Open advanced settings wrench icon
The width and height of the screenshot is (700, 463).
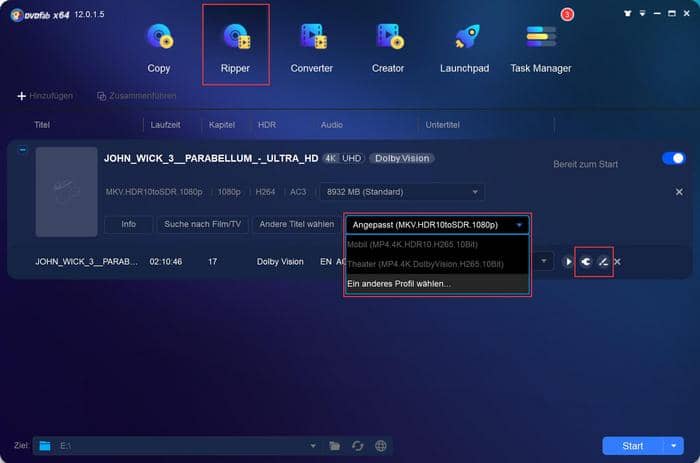coord(586,262)
